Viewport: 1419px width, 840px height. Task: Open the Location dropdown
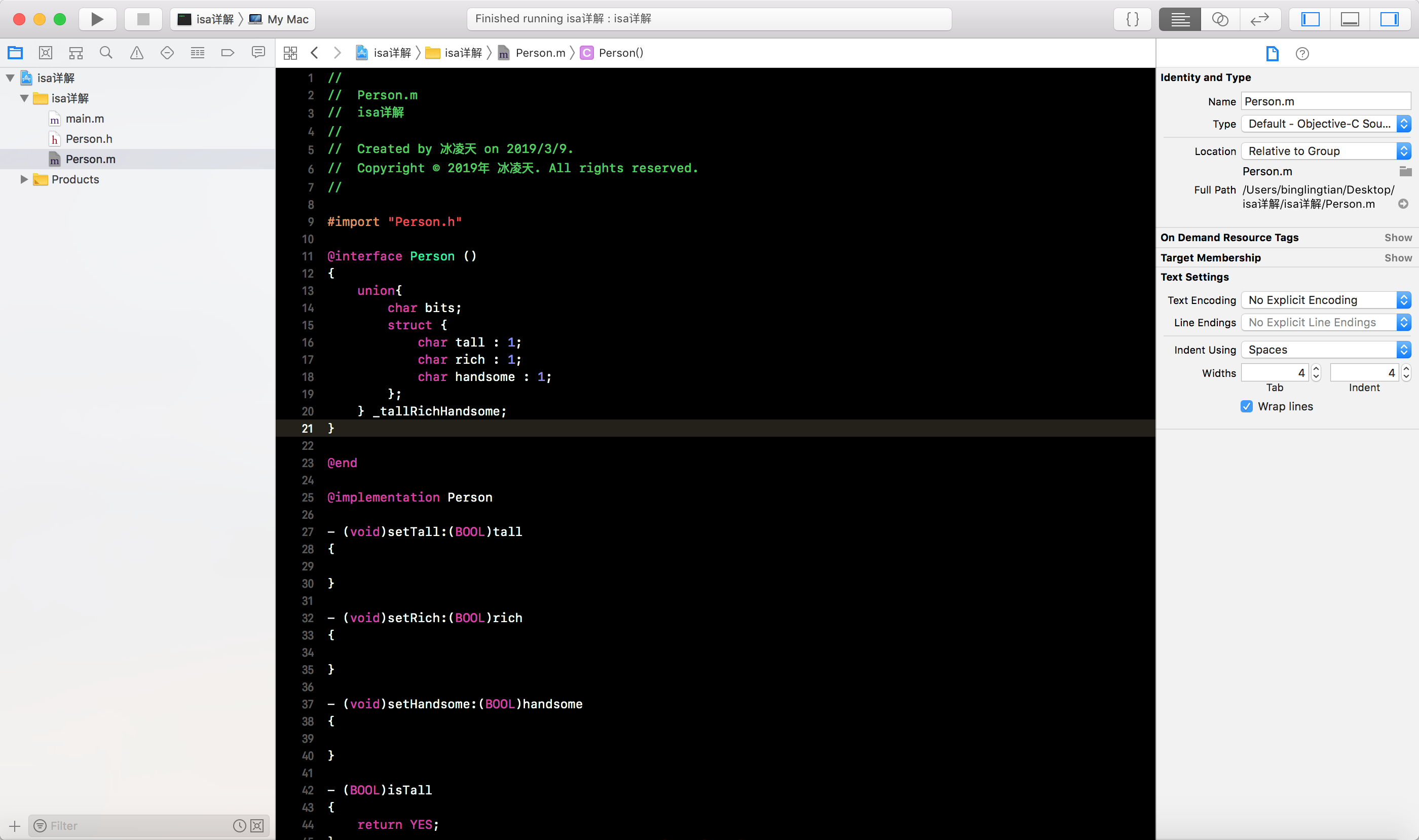point(1326,151)
